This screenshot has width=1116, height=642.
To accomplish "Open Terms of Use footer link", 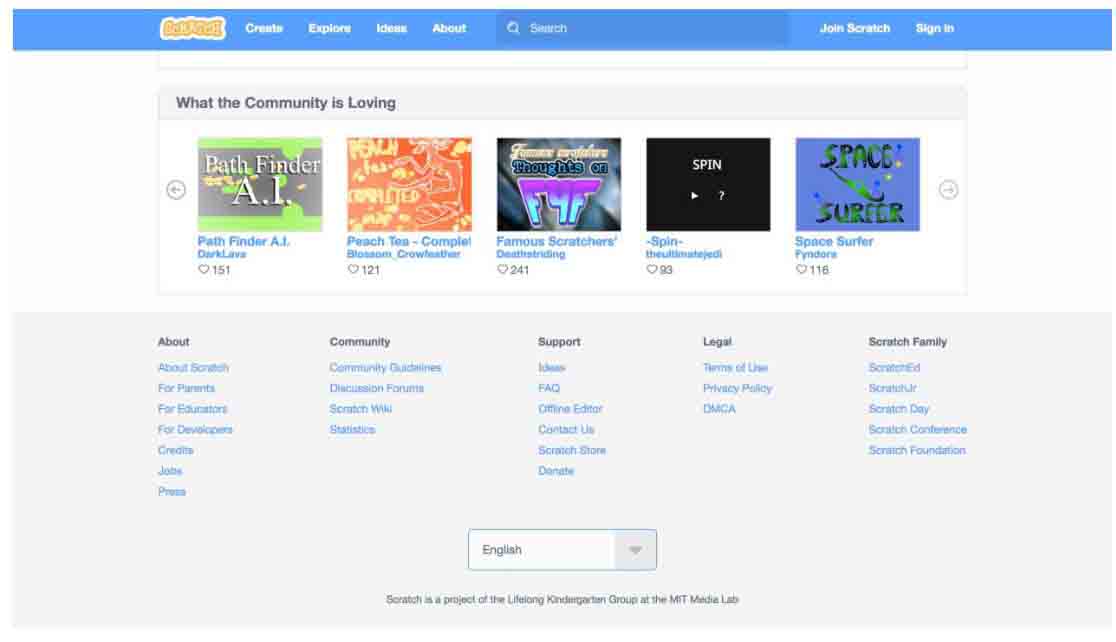I will [735, 368].
